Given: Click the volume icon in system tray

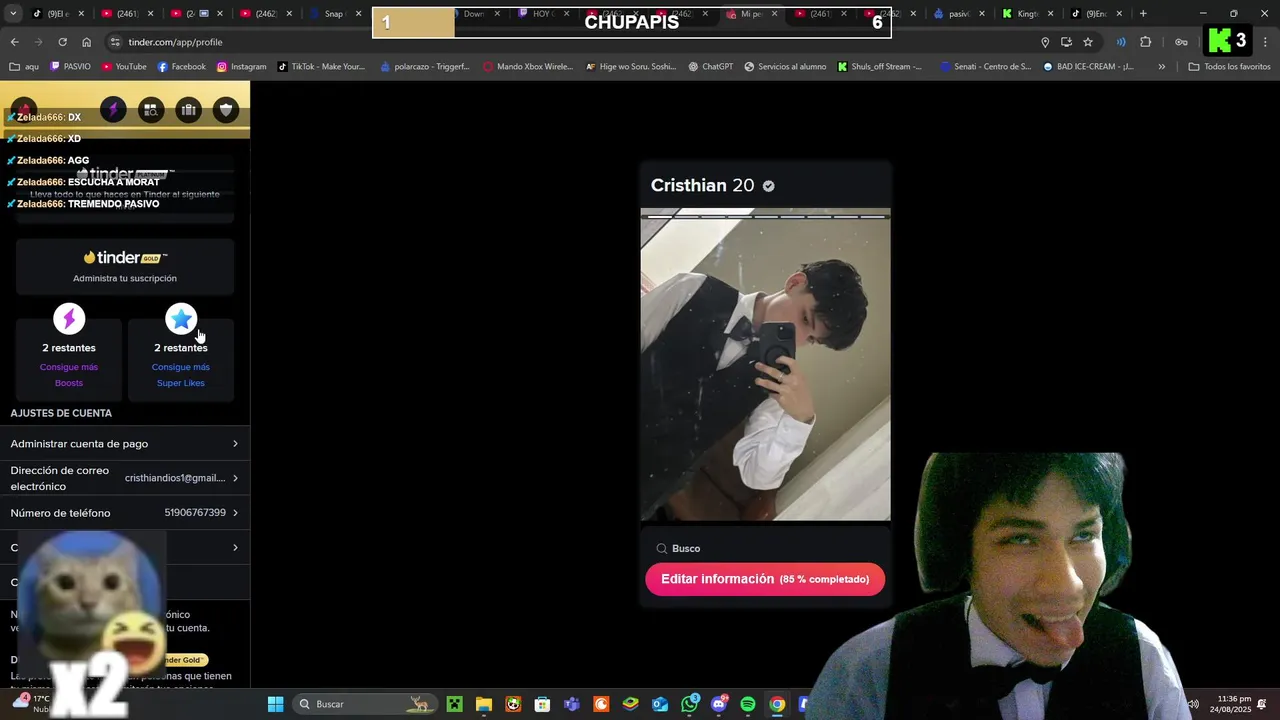Looking at the screenshot, I should (x=1192, y=704).
